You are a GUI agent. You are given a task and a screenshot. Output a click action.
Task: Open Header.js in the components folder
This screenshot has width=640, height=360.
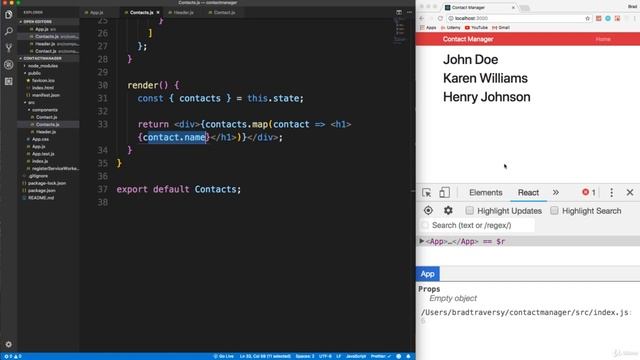point(46,132)
